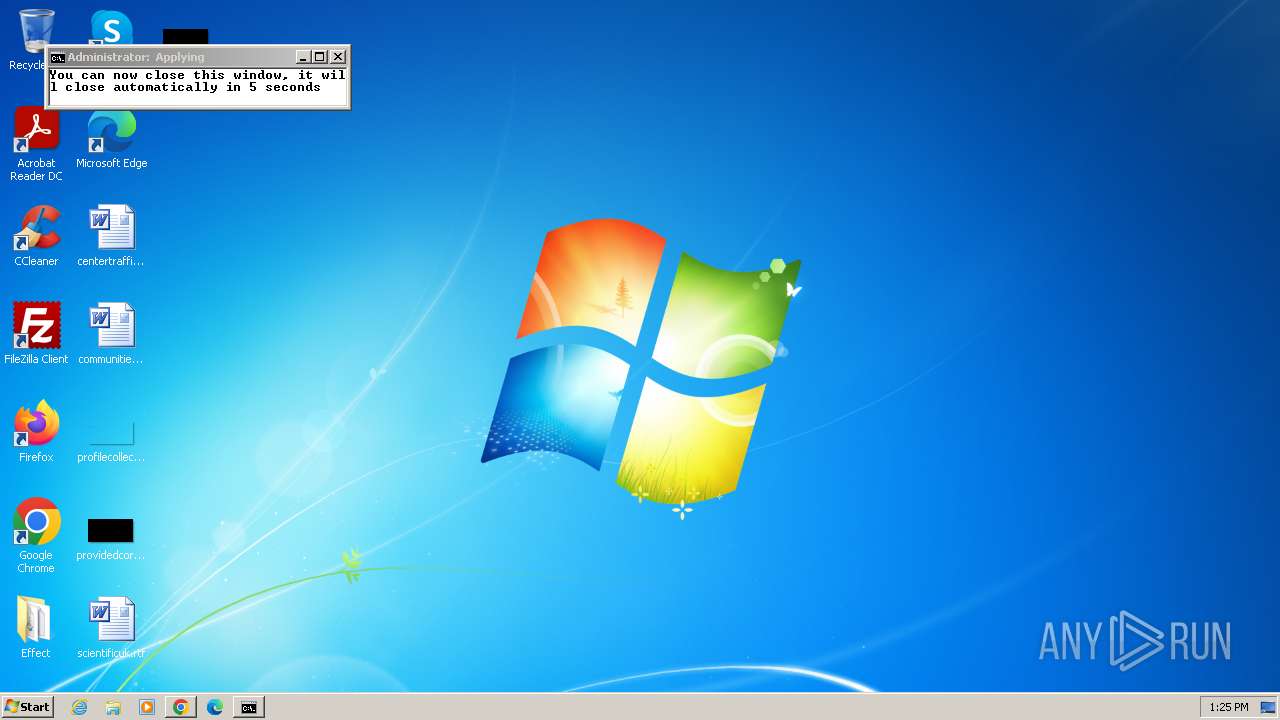
Task: Open the Effect folder
Action: (x=36, y=628)
